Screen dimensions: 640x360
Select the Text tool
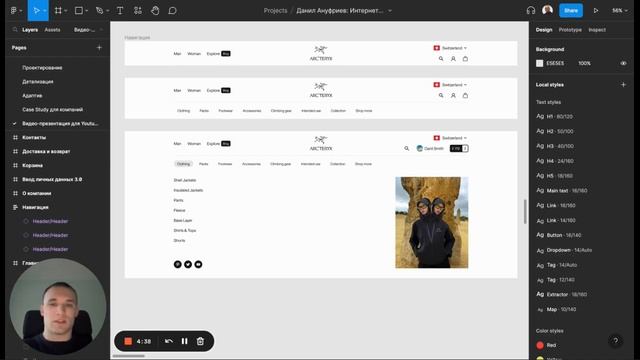coord(120,11)
